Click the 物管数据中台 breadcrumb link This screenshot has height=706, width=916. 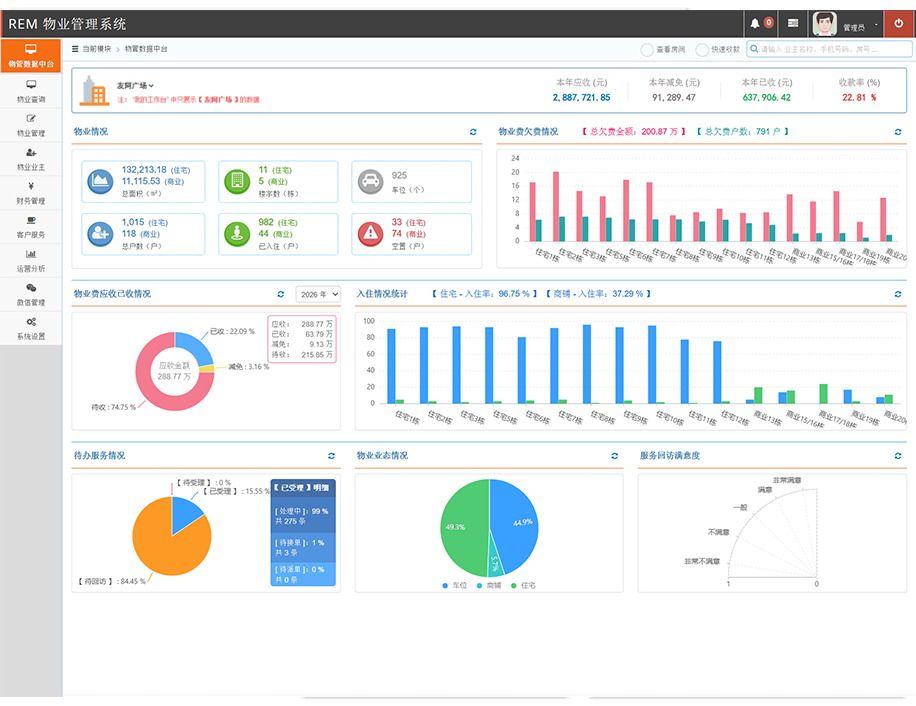146,49
